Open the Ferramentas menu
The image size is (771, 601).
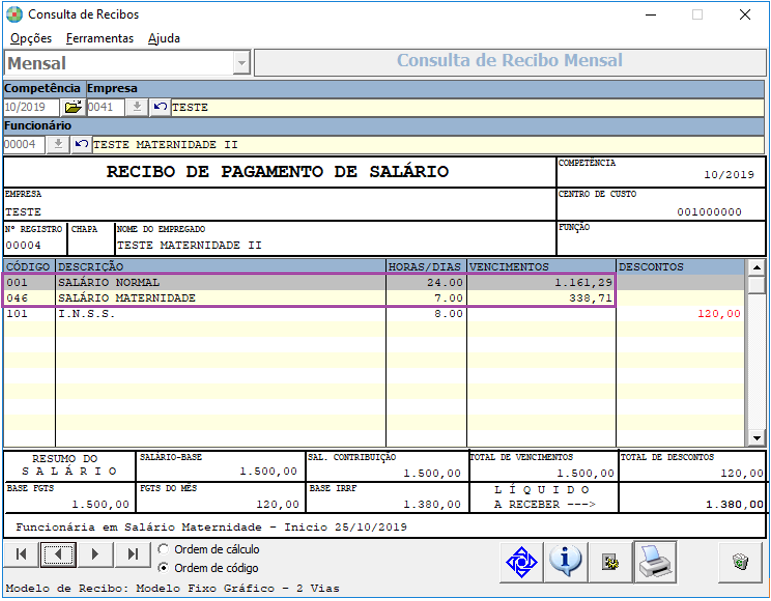coord(100,38)
